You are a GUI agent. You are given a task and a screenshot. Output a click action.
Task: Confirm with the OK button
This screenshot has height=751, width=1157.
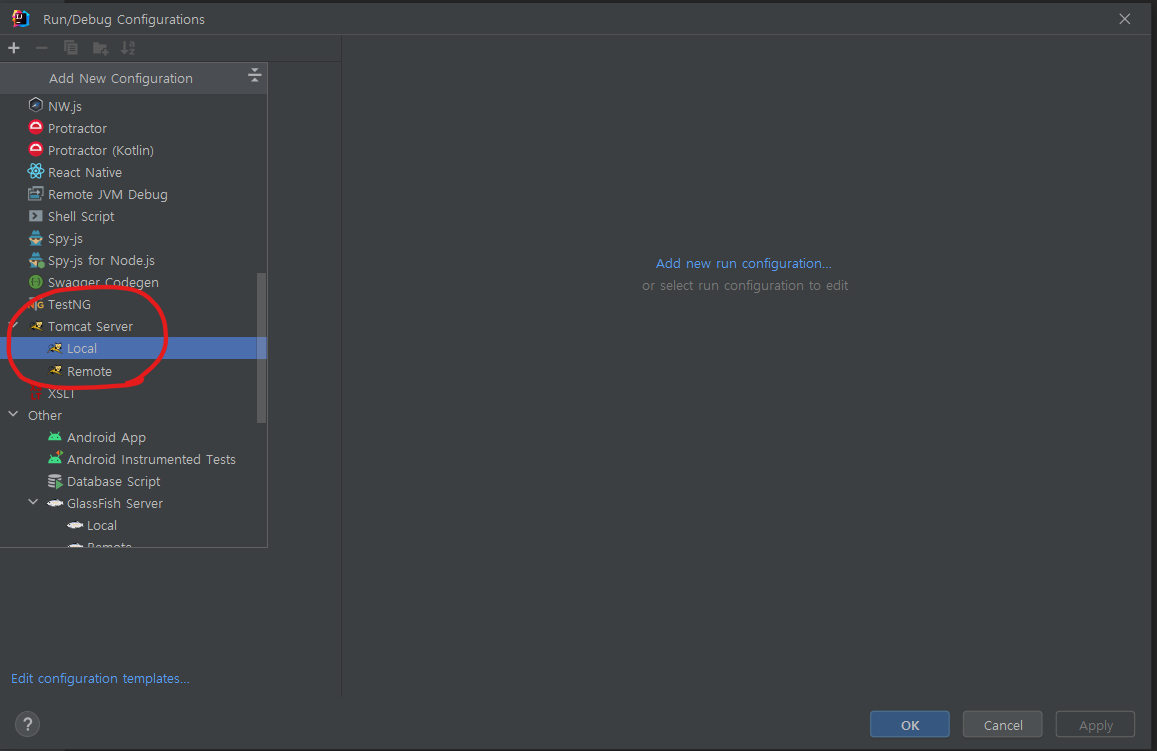[x=910, y=724]
